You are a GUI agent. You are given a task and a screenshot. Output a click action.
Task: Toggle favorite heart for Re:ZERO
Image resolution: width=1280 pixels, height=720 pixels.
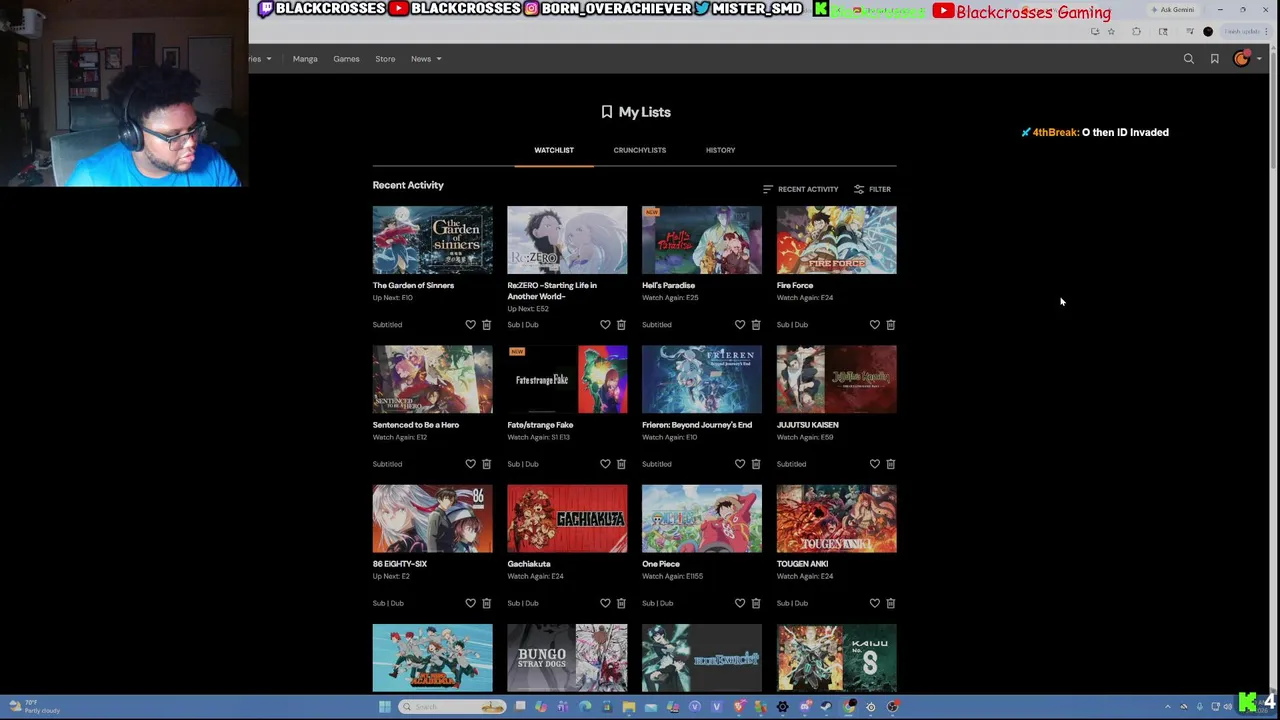click(605, 325)
